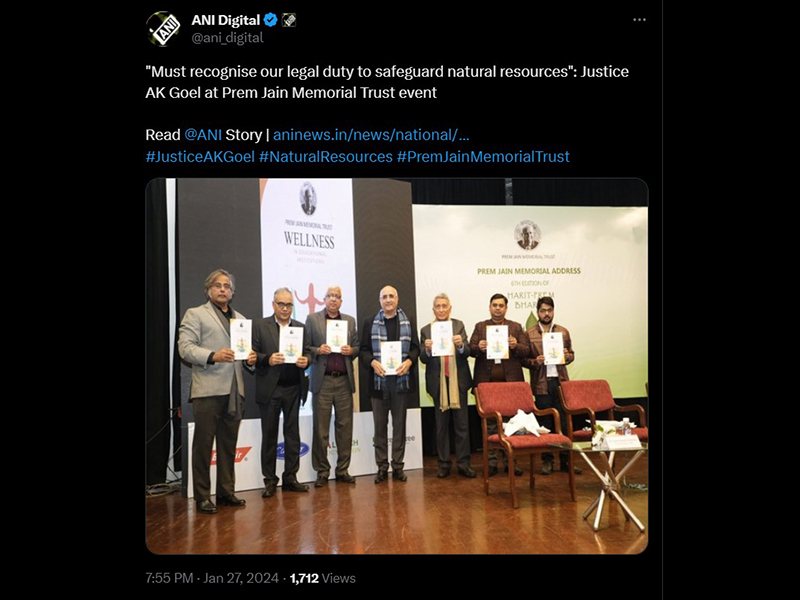Image resolution: width=800 pixels, height=600 pixels.
Task: Click the leftmost man in the grey blazer
Action: click(x=215, y=390)
